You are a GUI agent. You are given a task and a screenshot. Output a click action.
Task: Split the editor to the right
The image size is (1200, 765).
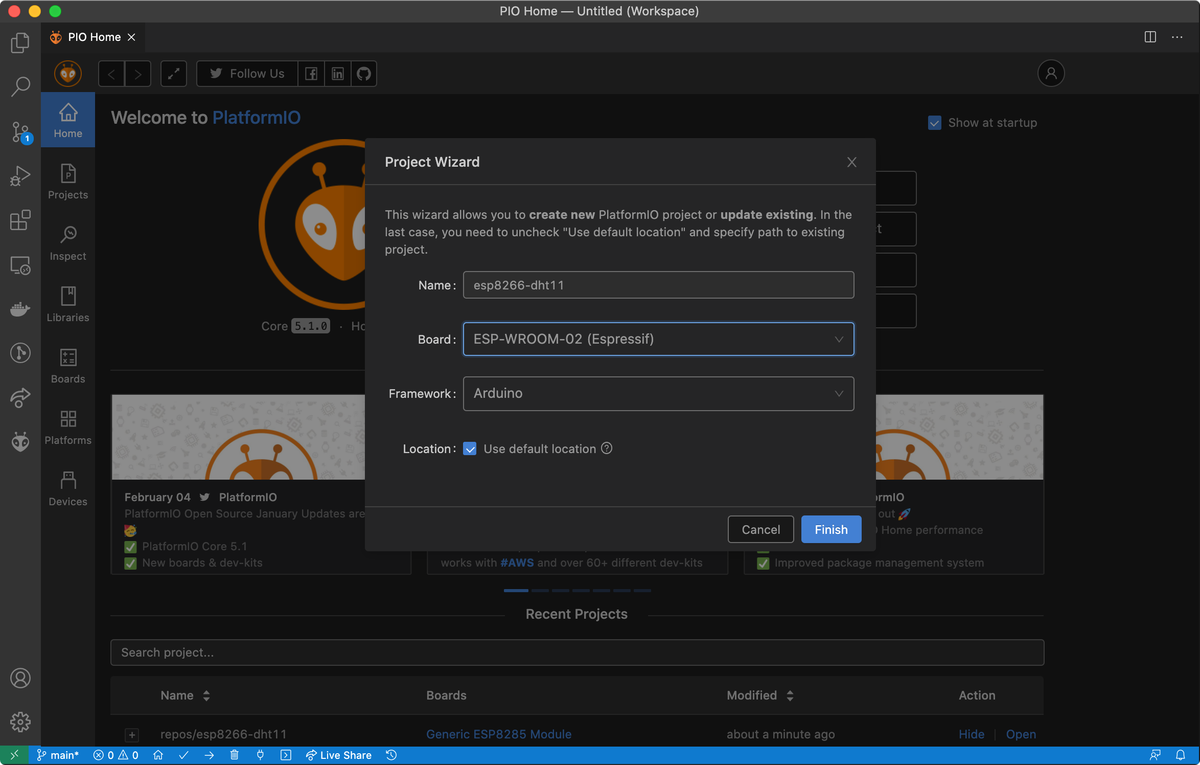1150,37
